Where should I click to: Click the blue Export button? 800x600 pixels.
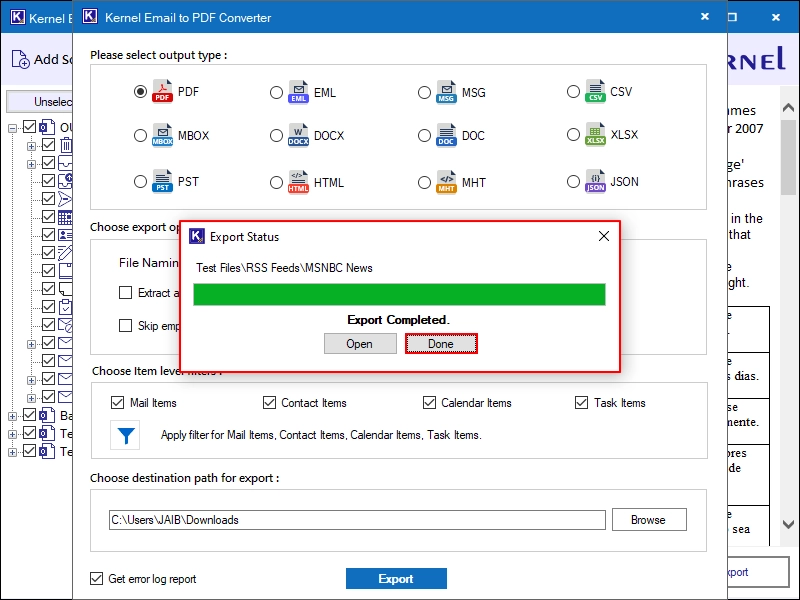(396, 579)
